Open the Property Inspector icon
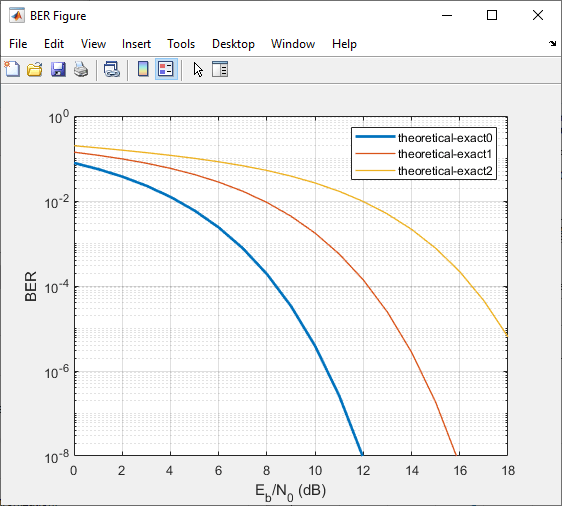 pyautogui.click(x=220, y=69)
